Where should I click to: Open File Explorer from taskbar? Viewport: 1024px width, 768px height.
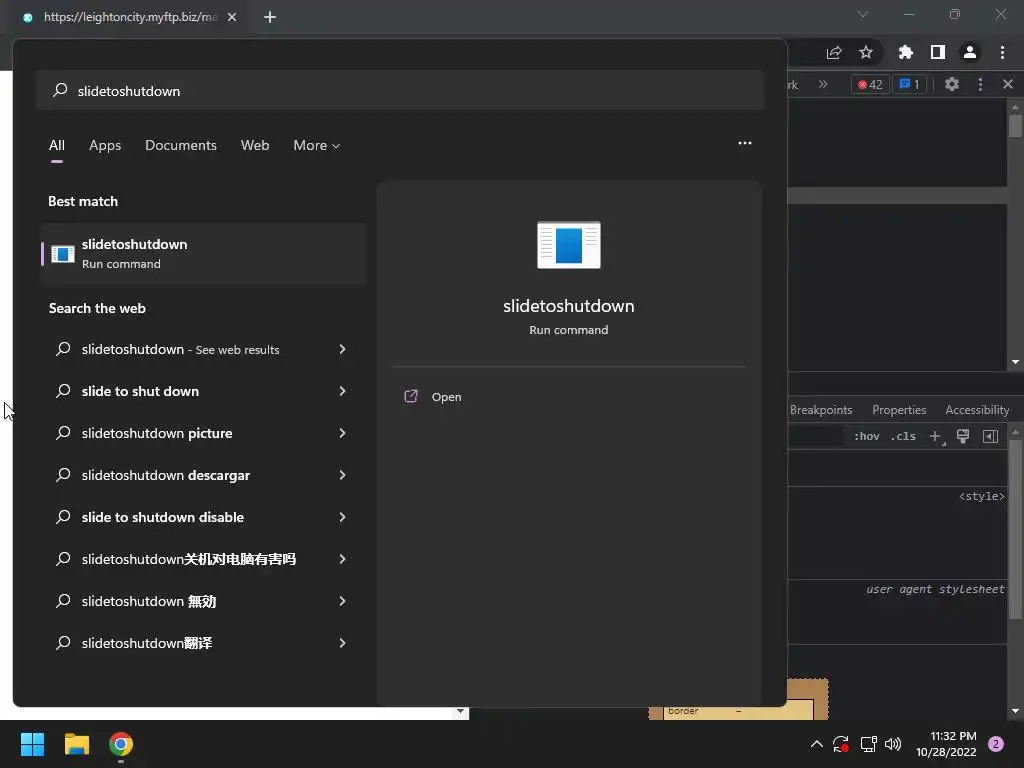point(76,744)
